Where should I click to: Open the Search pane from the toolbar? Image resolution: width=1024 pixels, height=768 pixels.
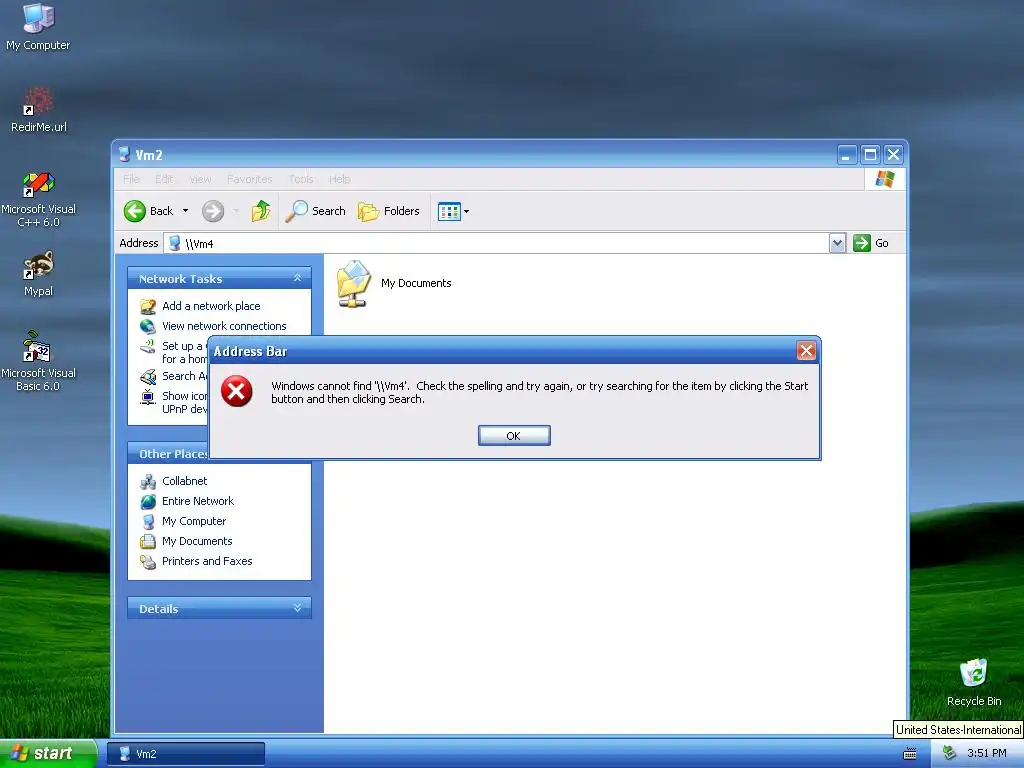click(x=315, y=211)
